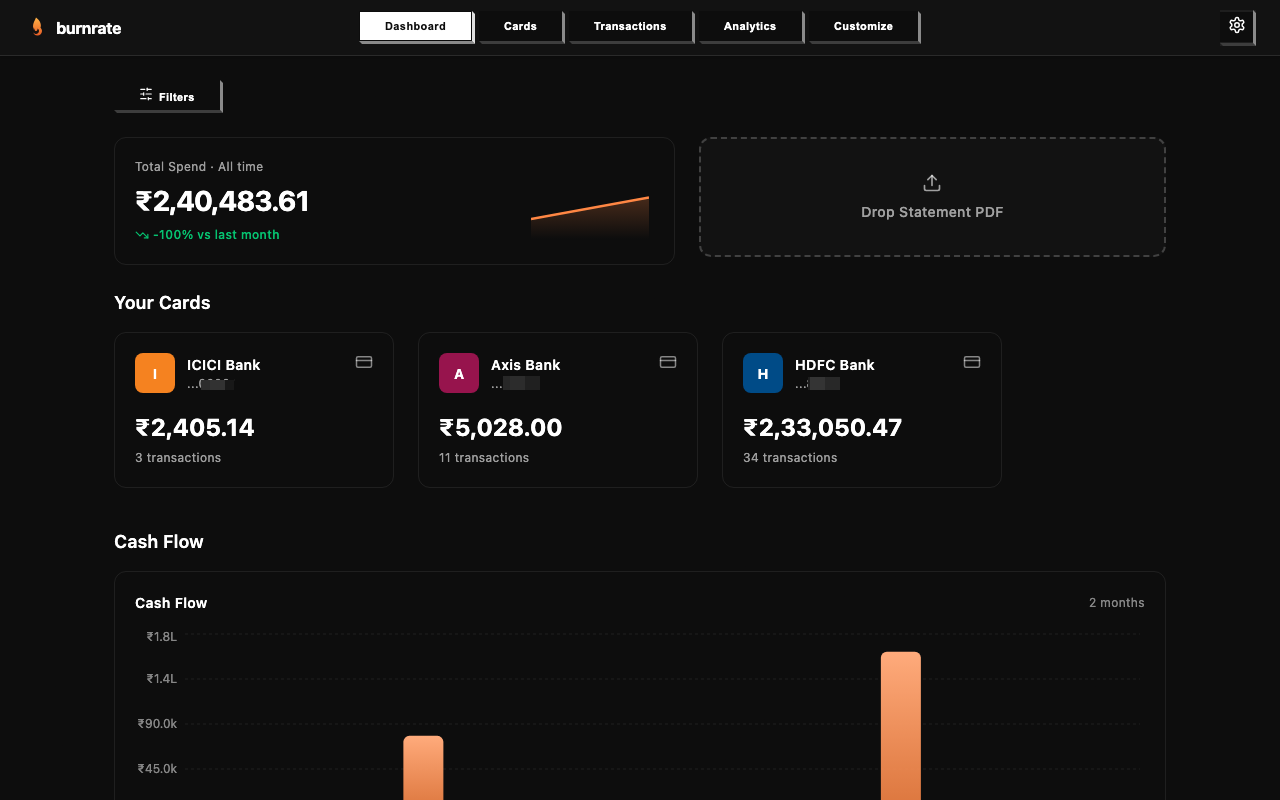Click the burnrate flame logo icon
This screenshot has width=1280, height=800.
coord(38,27)
